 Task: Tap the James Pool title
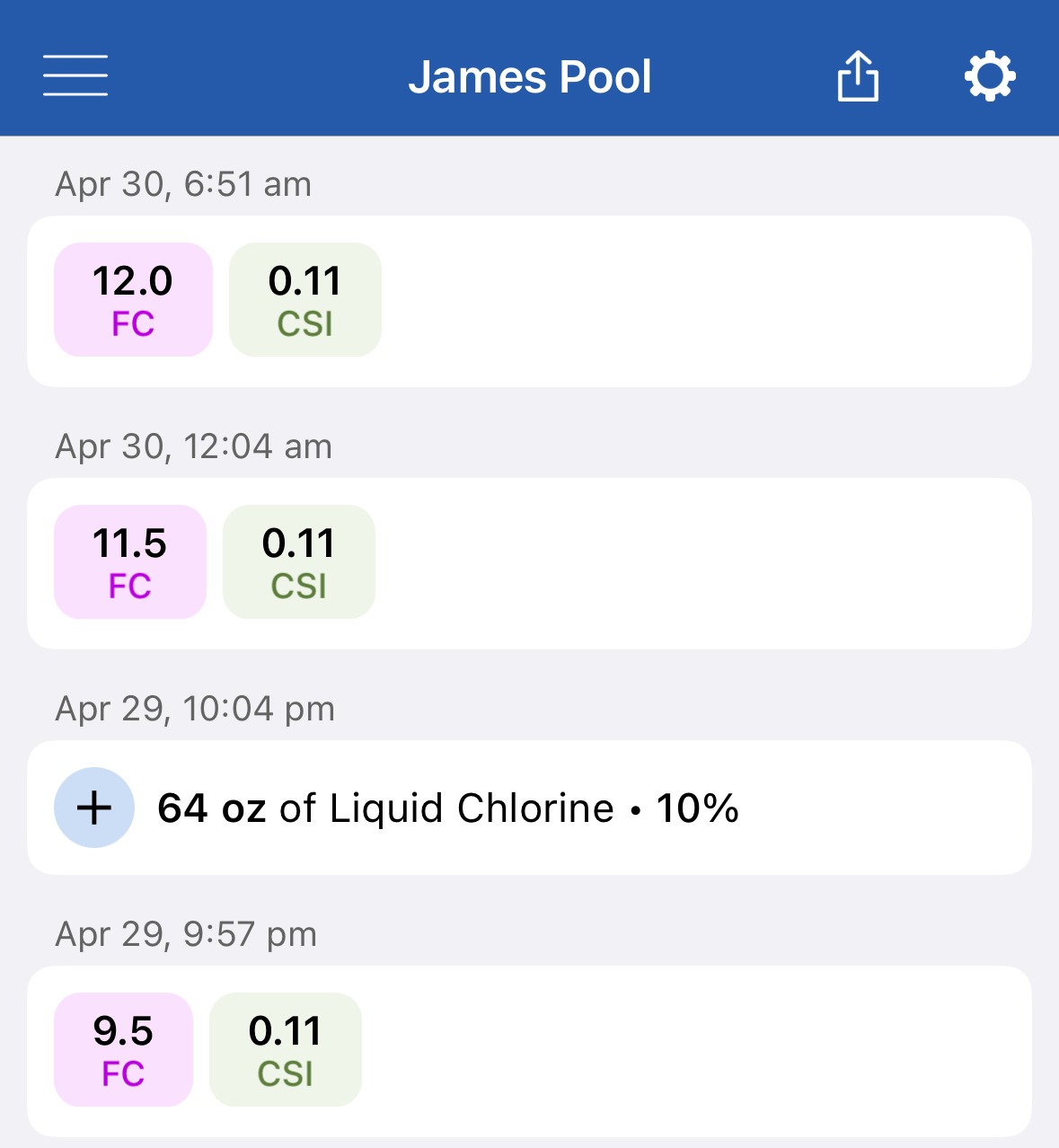click(x=530, y=77)
